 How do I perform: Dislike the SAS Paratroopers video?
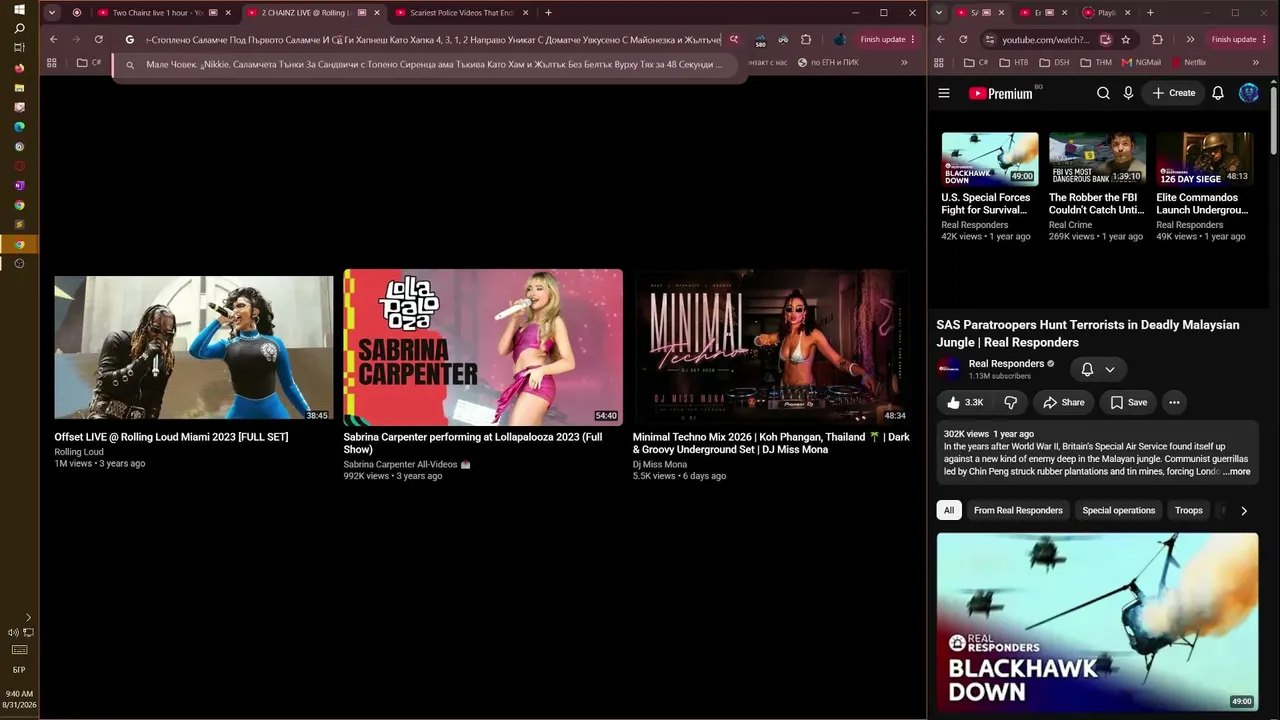[x=1010, y=402]
